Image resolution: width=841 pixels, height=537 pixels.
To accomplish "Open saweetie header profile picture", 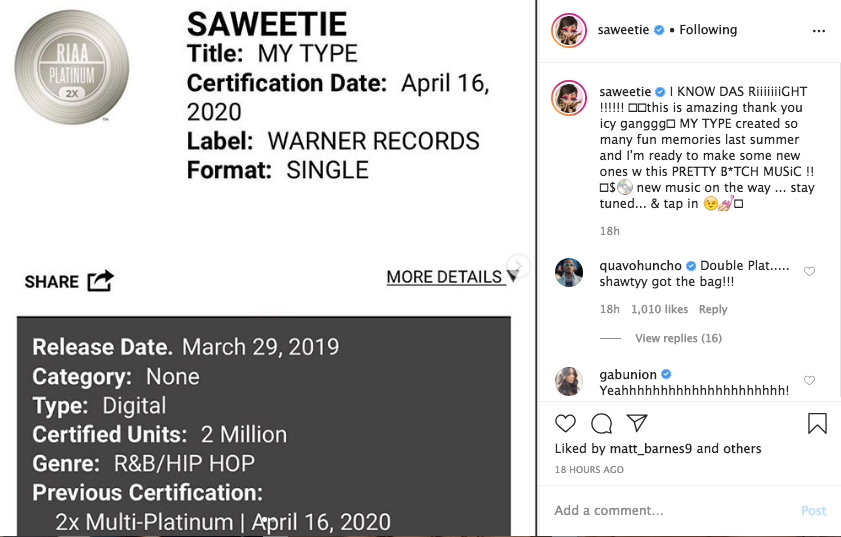I will (x=569, y=31).
